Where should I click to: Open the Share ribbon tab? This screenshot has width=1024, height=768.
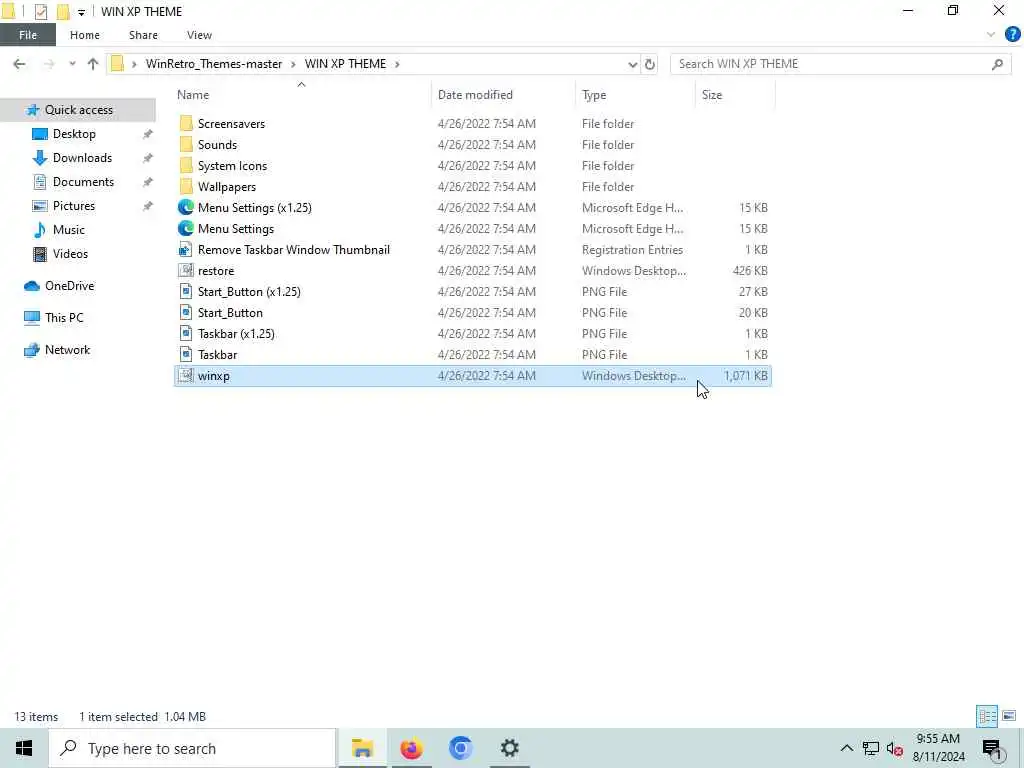coord(143,35)
